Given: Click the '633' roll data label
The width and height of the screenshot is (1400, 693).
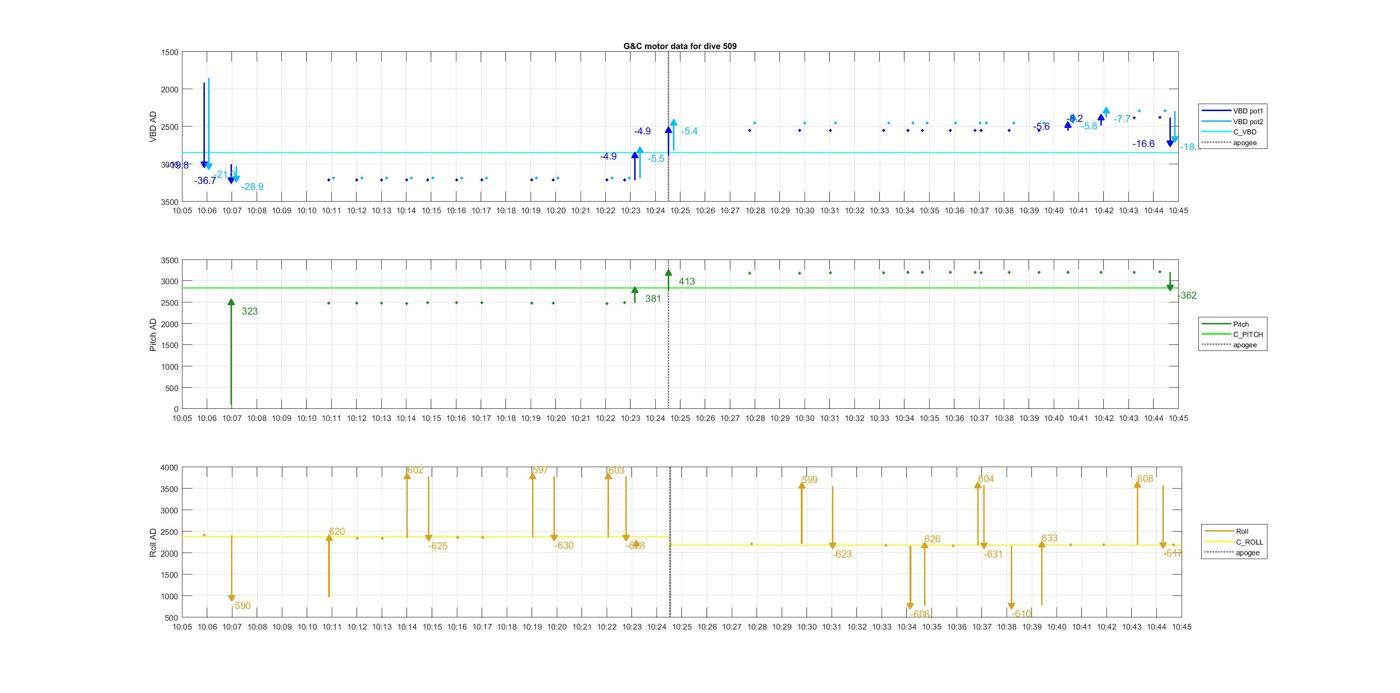Looking at the screenshot, I should click(x=1049, y=539).
